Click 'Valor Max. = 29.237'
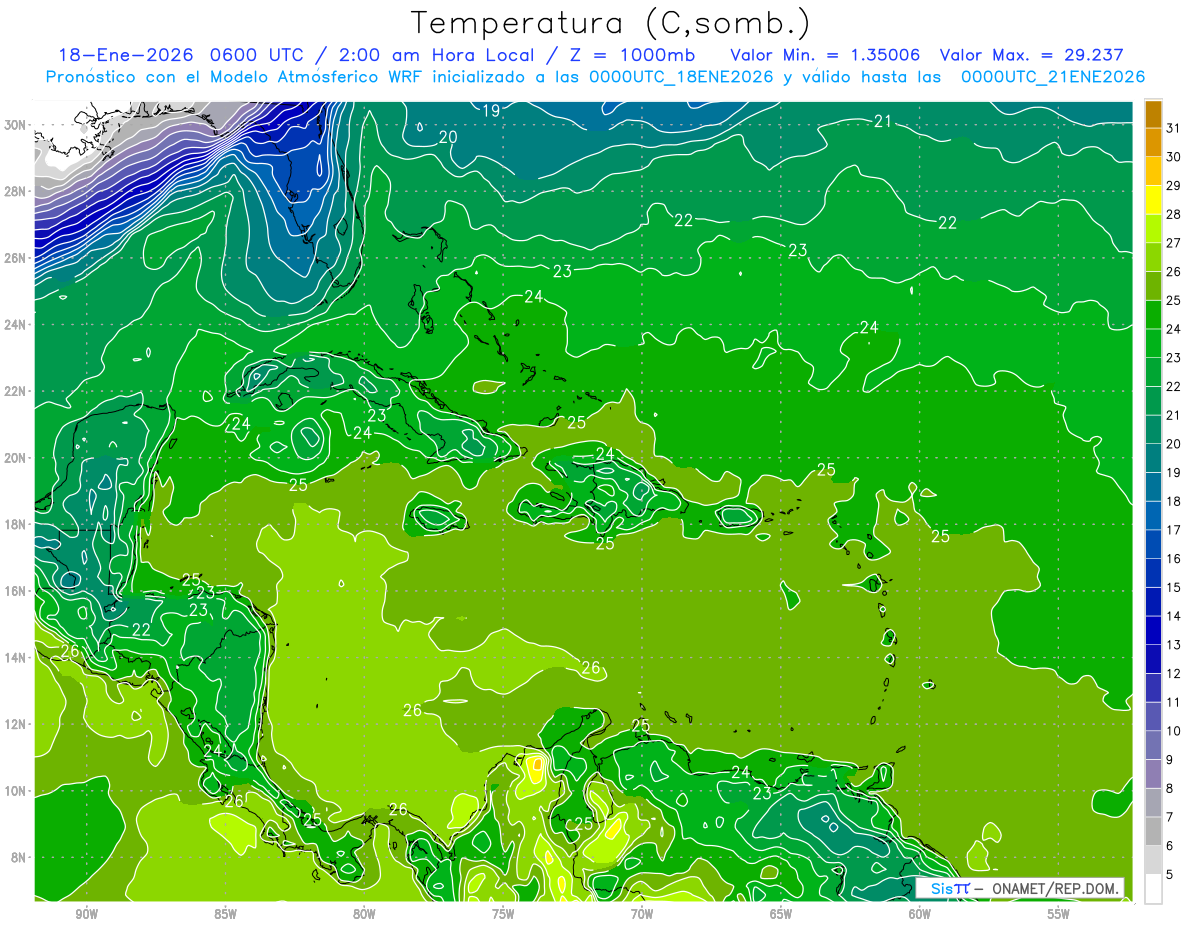The image size is (1200, 927). click(1031, 55)
